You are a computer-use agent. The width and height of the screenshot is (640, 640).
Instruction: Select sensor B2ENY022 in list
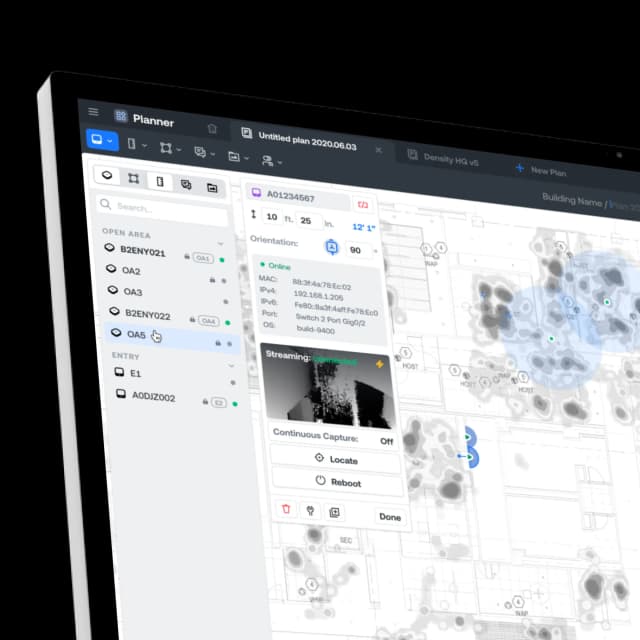tap(147, 315)
